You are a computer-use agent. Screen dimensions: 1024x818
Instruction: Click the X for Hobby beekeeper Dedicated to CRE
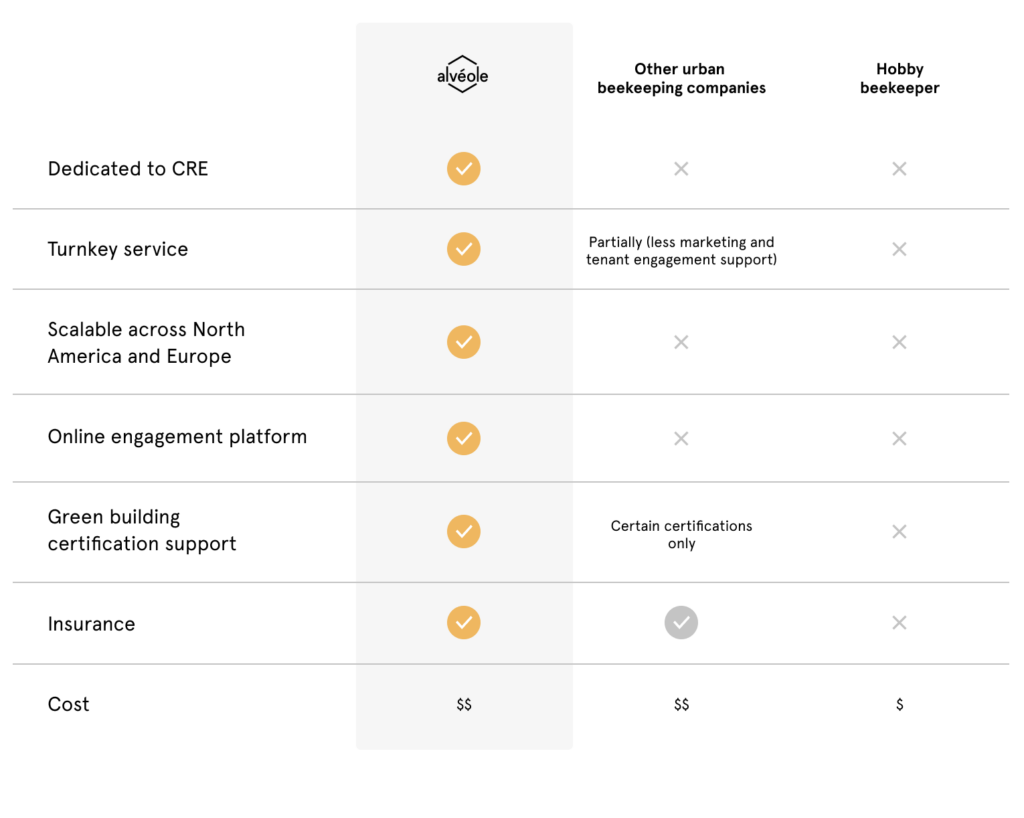pyautogui.click(x=899, y=168)
